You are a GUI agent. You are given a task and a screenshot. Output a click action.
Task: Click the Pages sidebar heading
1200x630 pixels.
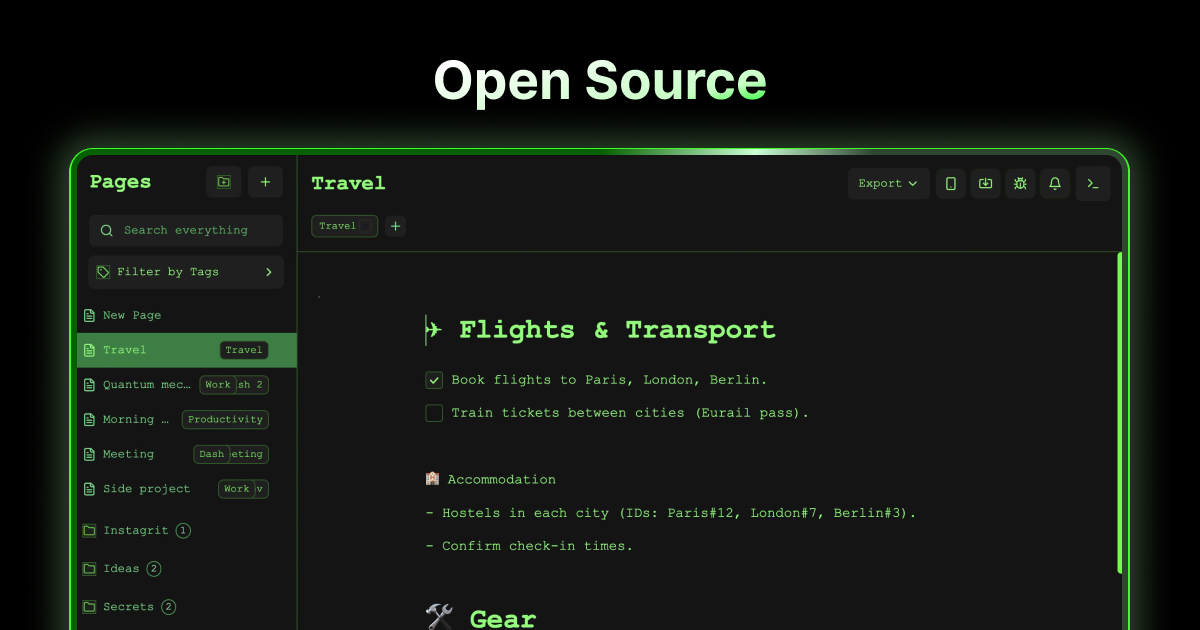coord(120,182)
